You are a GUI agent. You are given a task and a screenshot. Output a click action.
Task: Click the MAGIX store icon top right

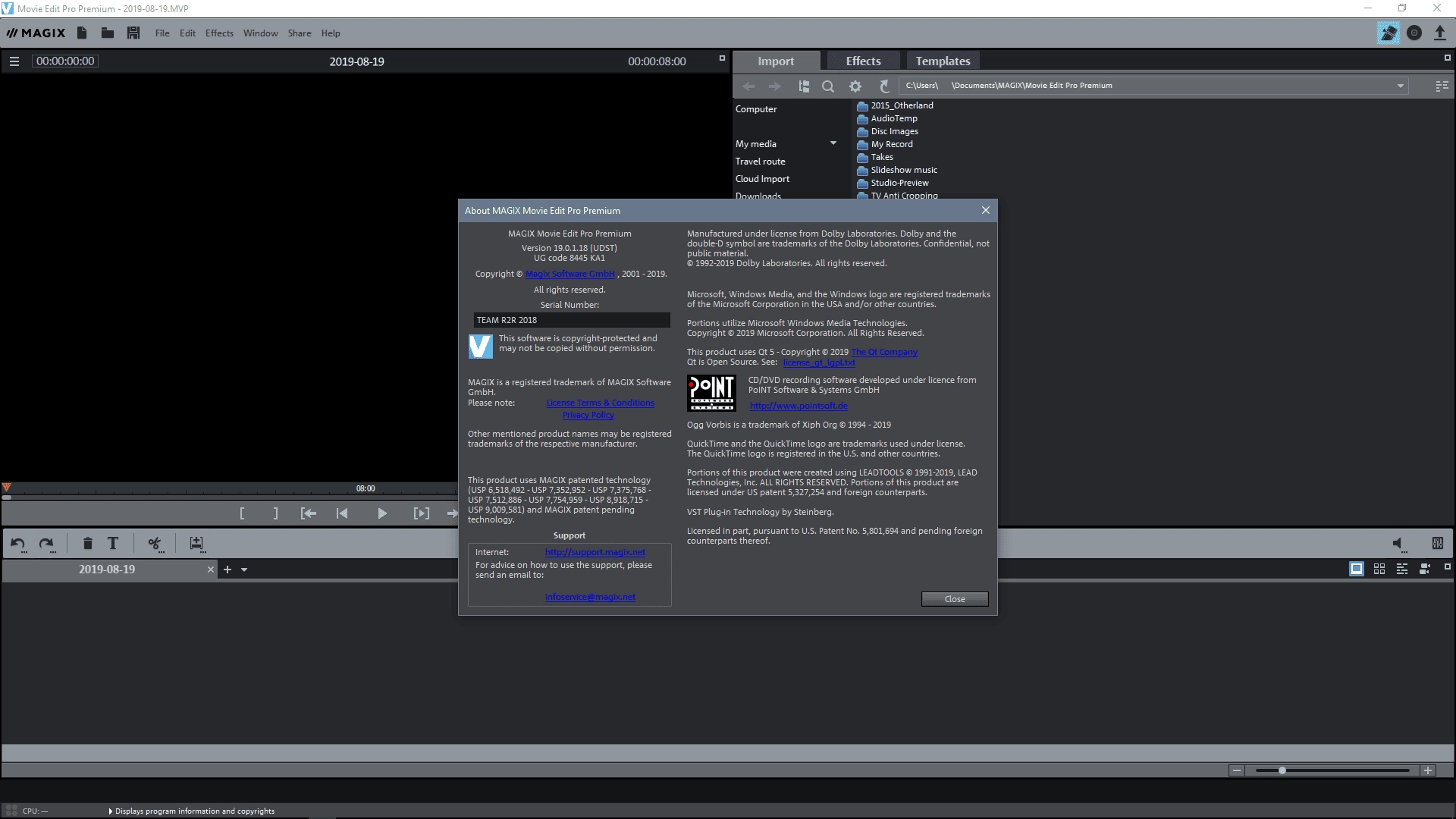(1389, 33)
